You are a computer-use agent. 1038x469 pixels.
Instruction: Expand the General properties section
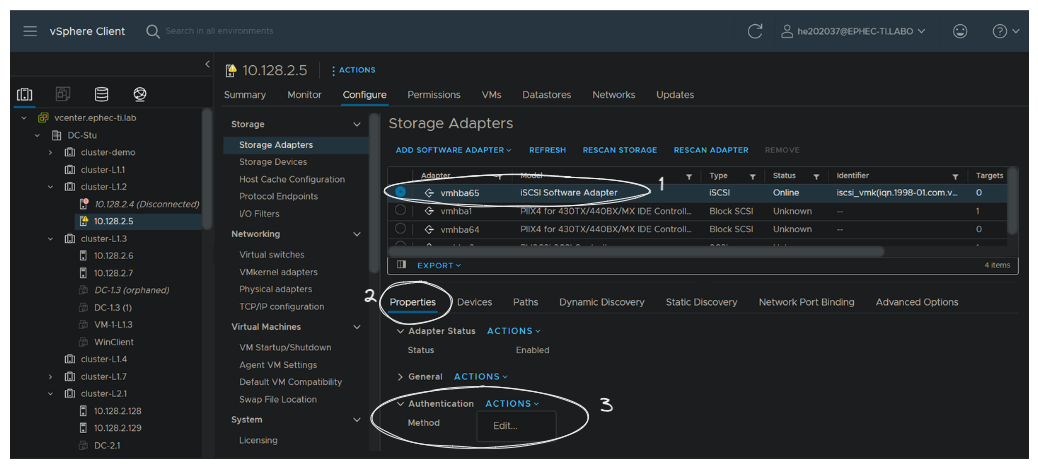[x=400, y=377]
